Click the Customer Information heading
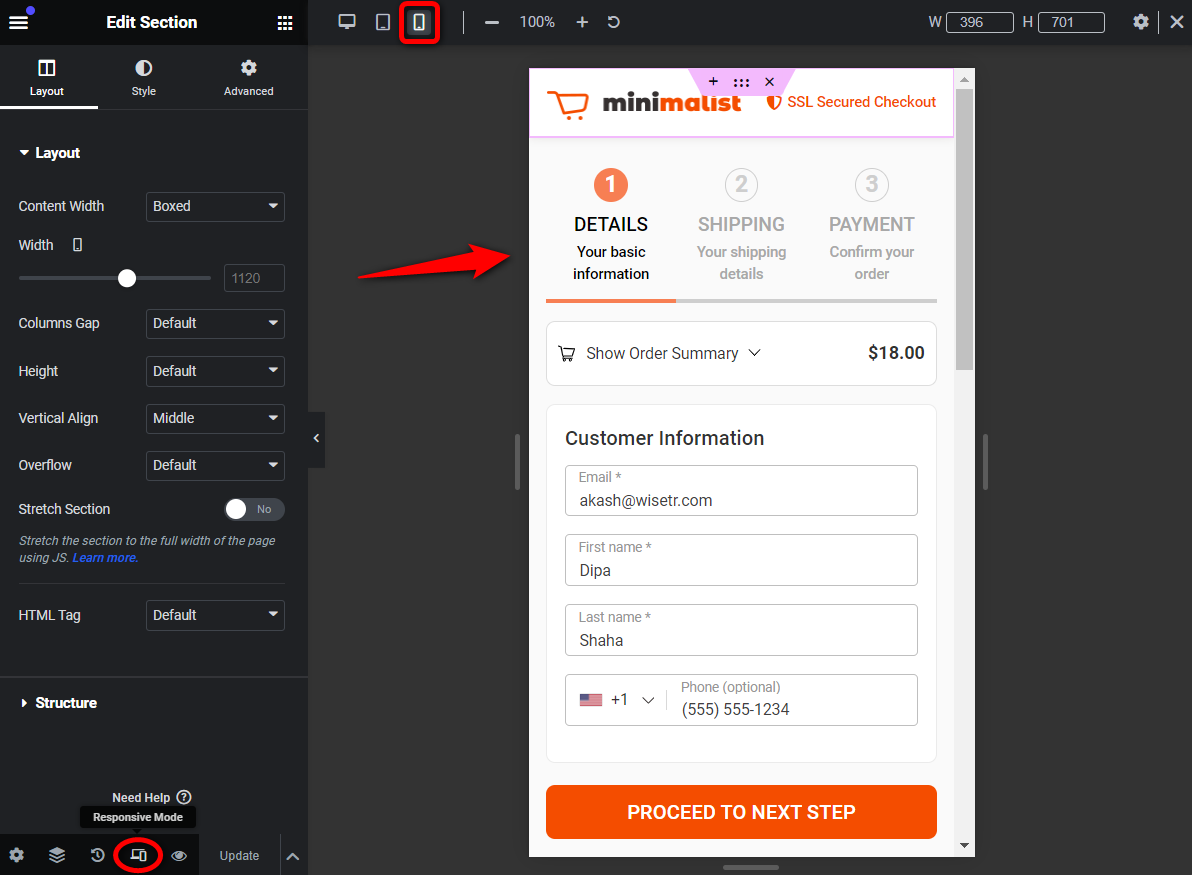1192x875 pixels. (x=664, y=439)
